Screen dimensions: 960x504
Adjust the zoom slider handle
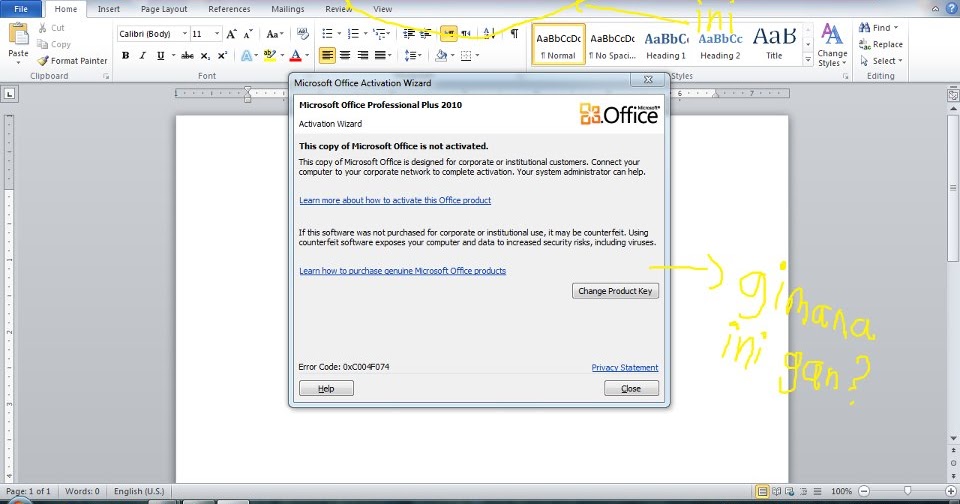click(907, 491)
